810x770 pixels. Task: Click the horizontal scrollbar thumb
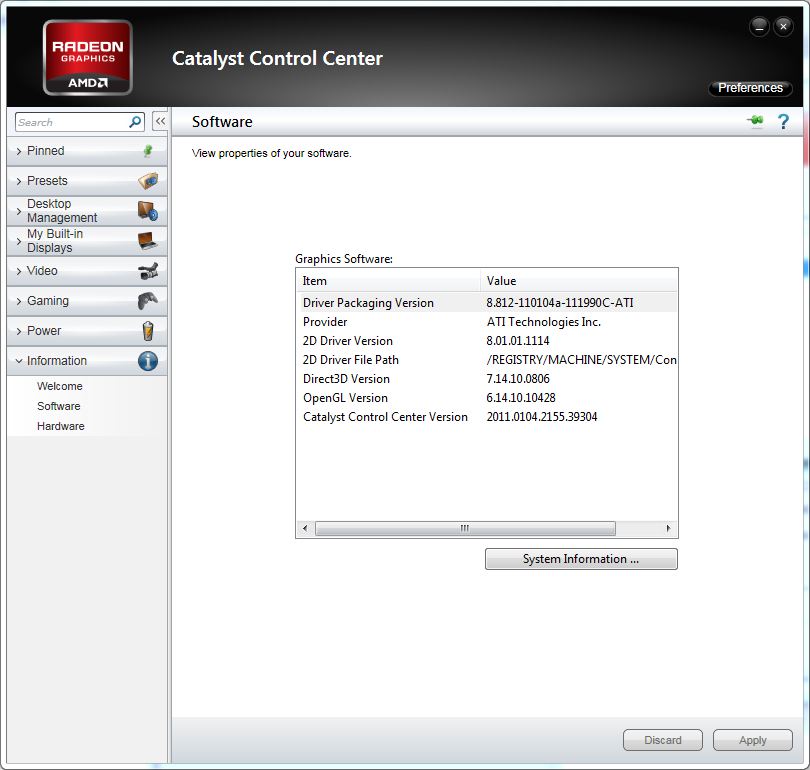(x=465, y=528)
